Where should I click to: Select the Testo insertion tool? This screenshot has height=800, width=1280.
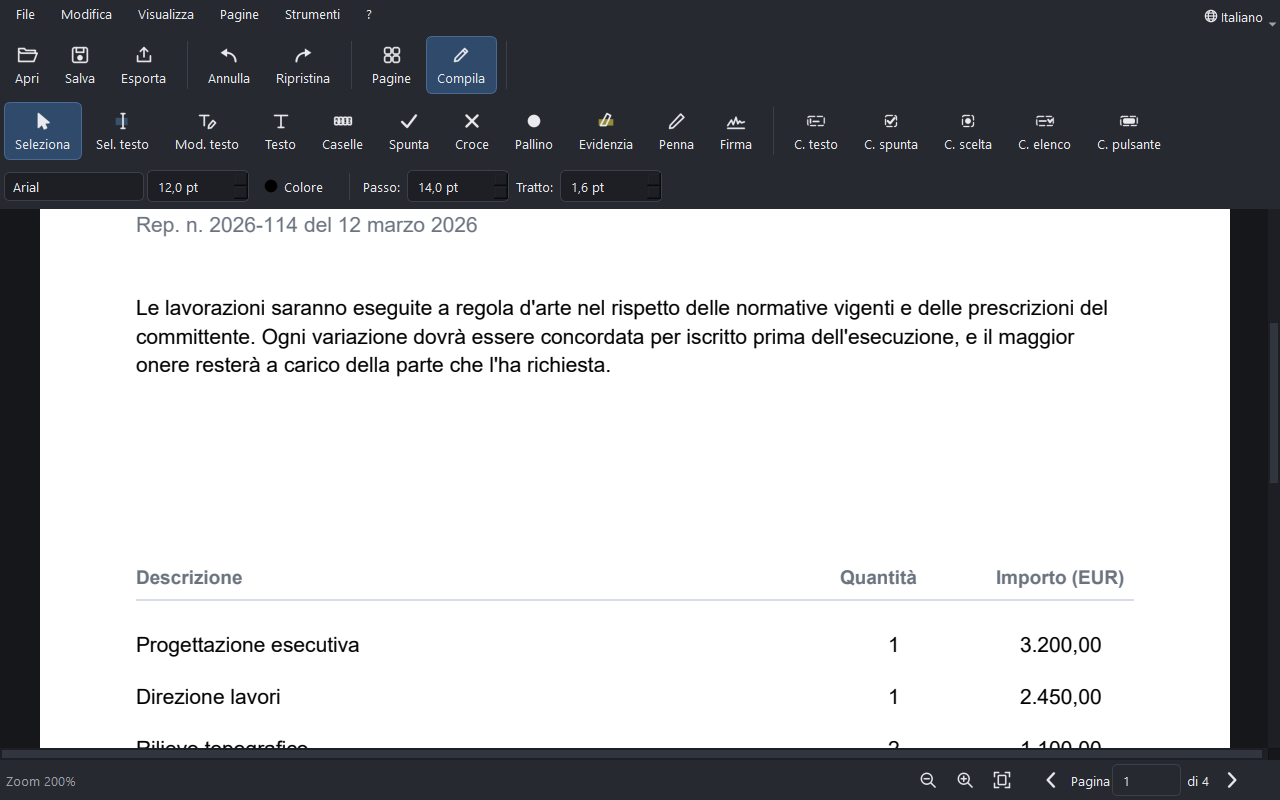tap(280, 131)
